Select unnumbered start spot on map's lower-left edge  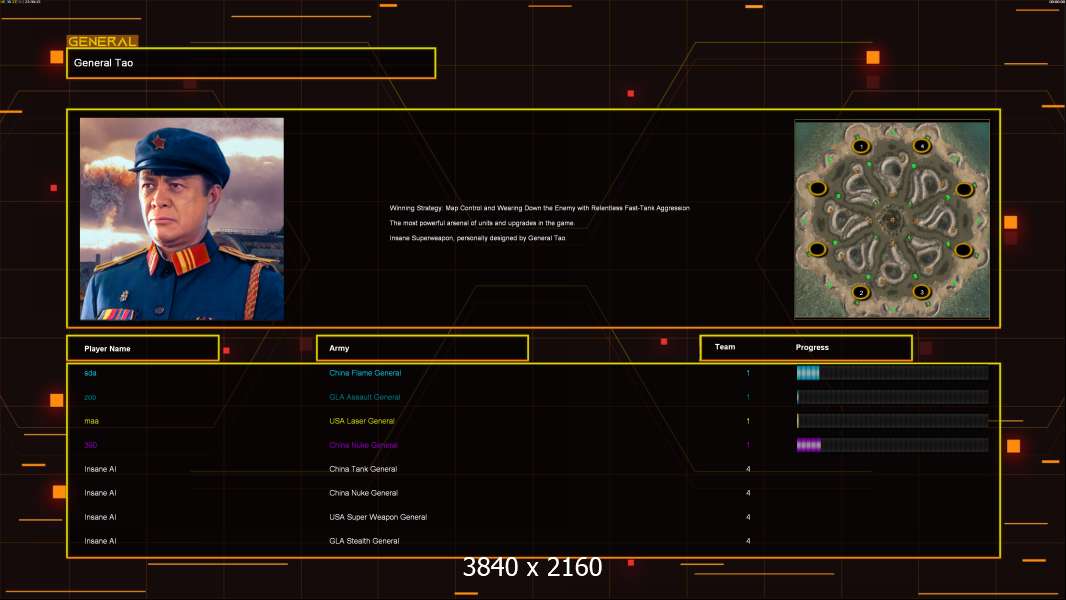click(817, 249)
